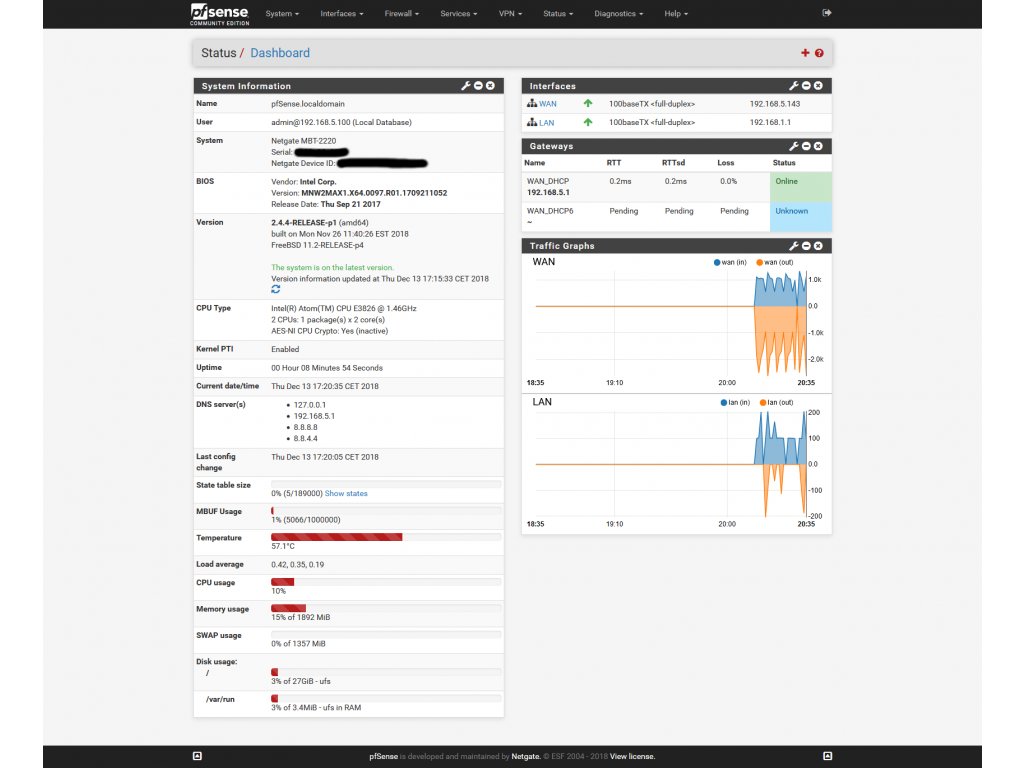This screenshot has height=768, width=1024.
Task: Click the green up arrow for WAN
Action: (x=588, y=103)
